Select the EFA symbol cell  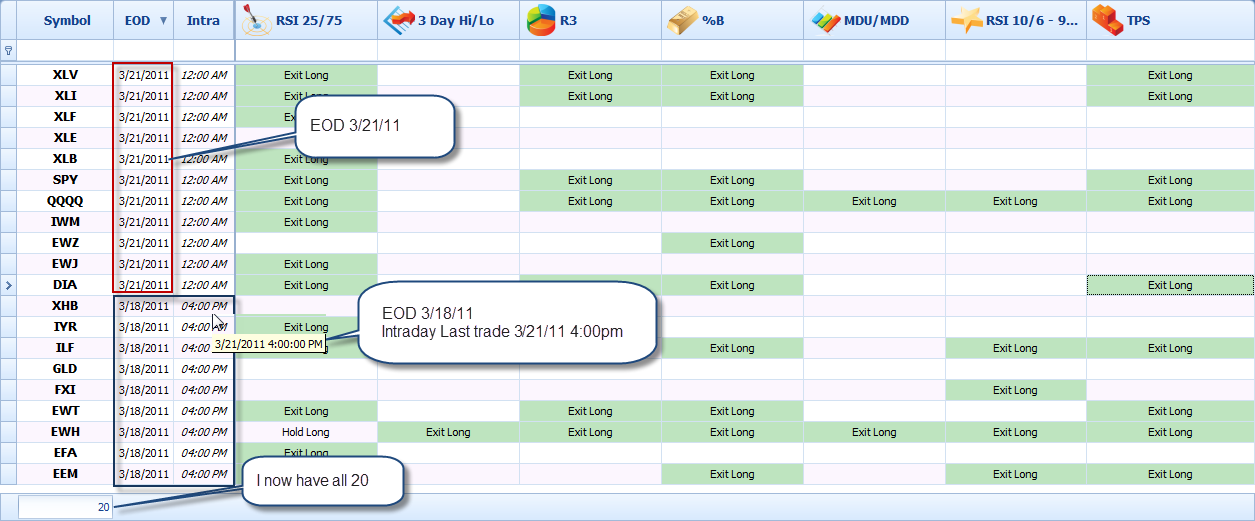tap(65, 453)
